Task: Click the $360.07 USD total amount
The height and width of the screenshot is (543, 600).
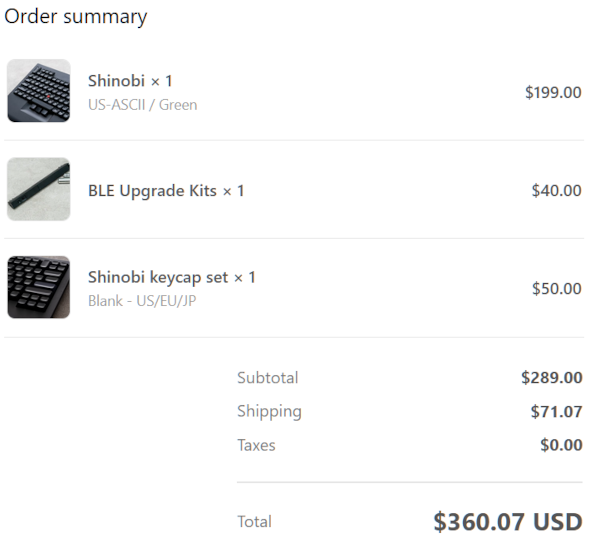Action: [x=507, y=521]
